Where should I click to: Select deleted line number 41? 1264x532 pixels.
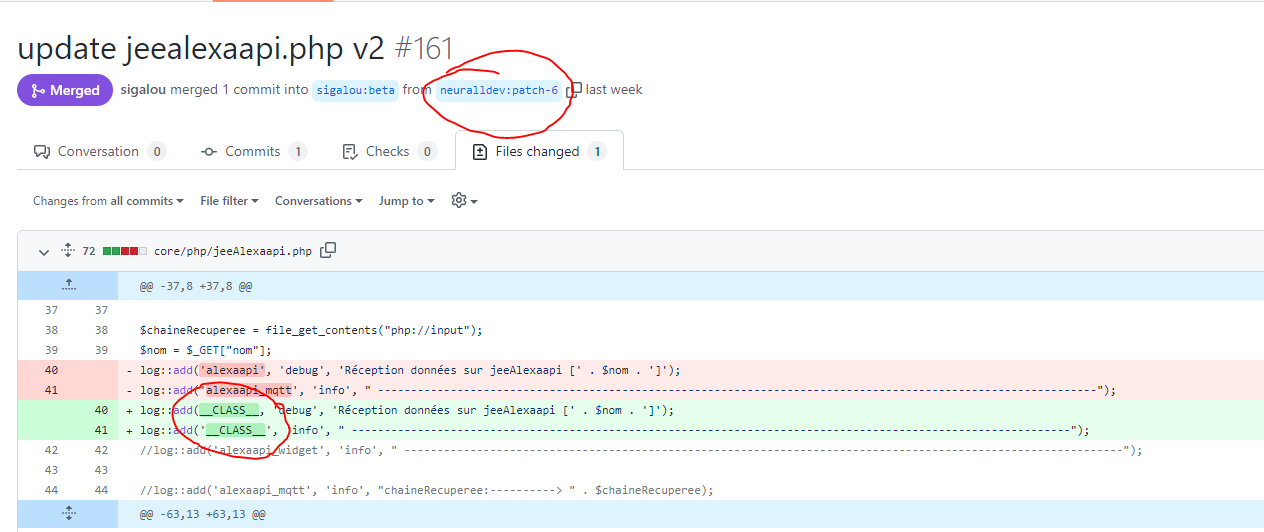(x=51, y=390)
